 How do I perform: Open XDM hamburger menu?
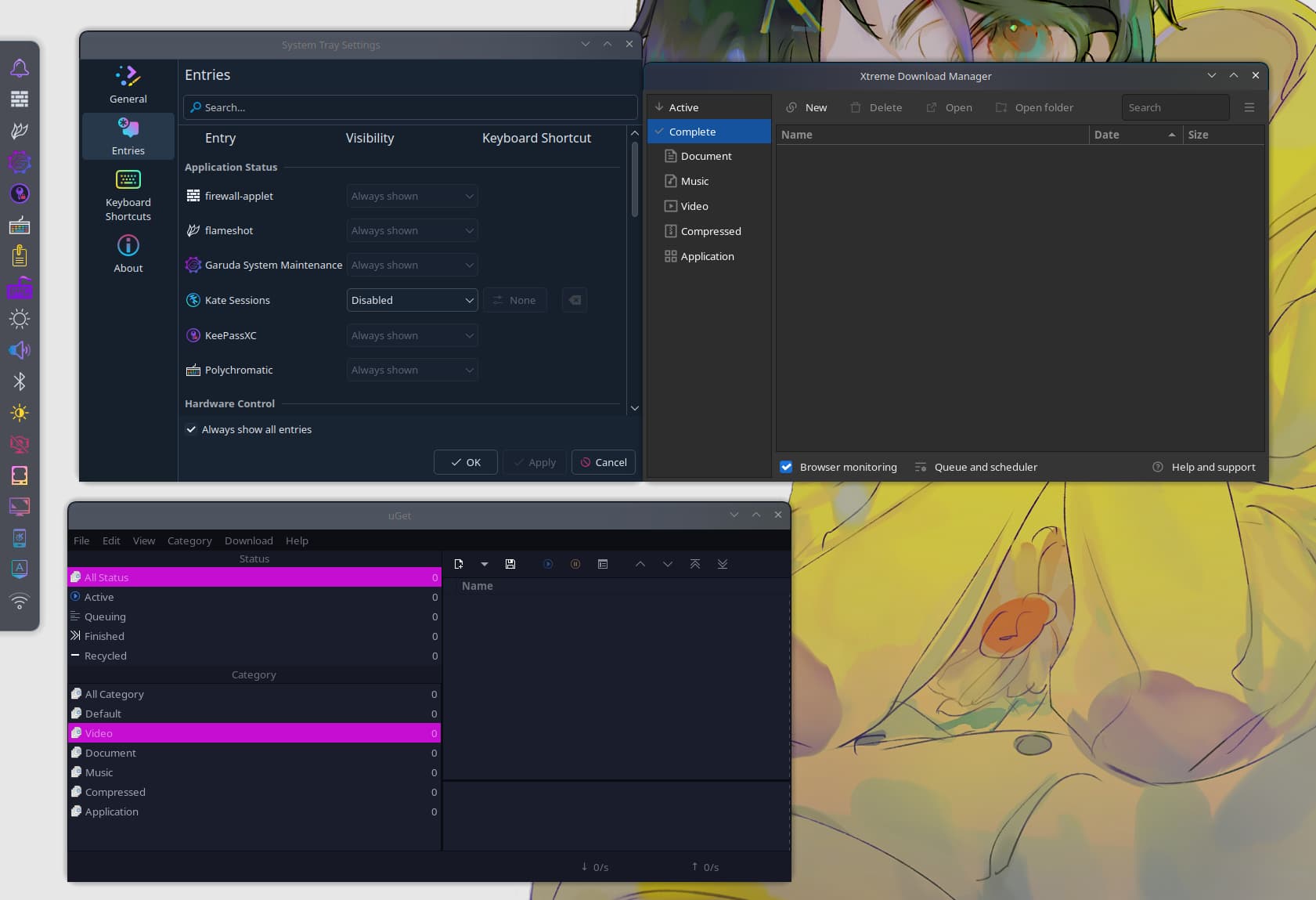coord(1249,107)
